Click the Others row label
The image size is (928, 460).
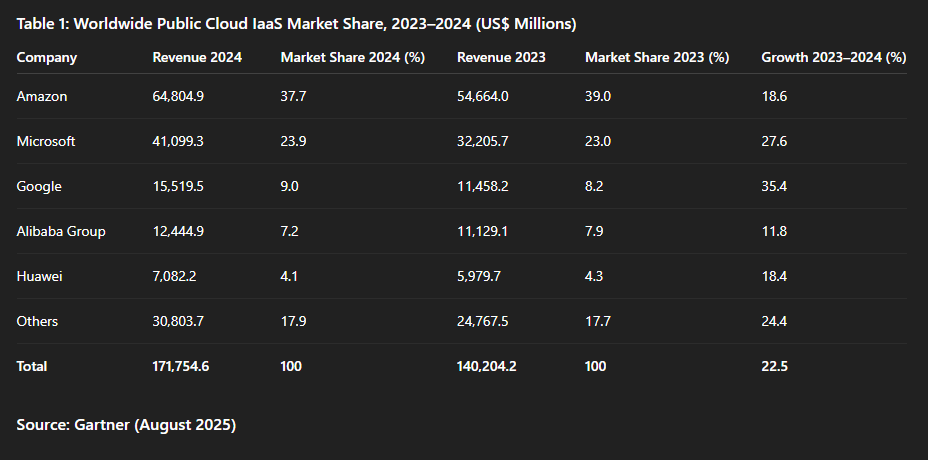pyautogui.click(x=37, y=321)
